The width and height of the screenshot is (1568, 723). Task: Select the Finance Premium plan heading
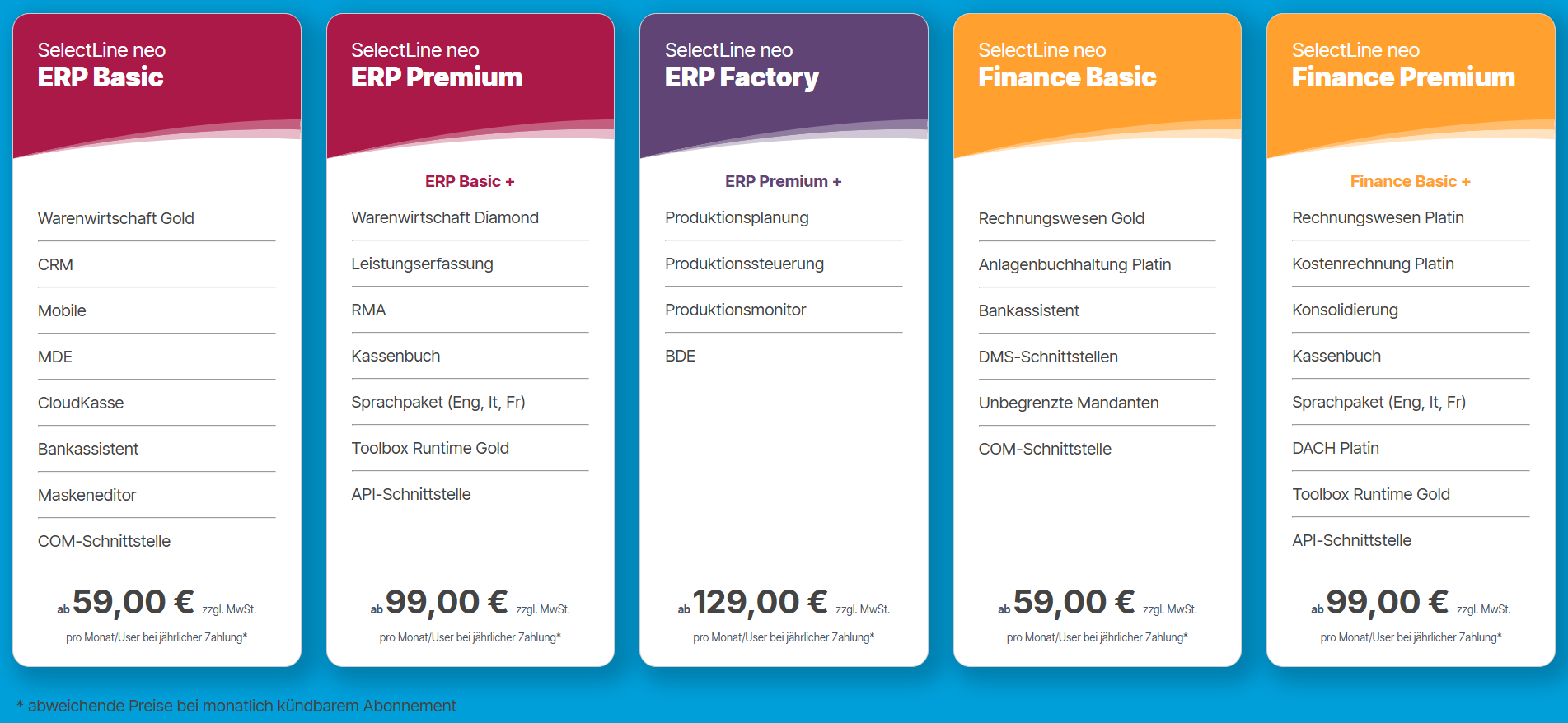coord(1403,77)
